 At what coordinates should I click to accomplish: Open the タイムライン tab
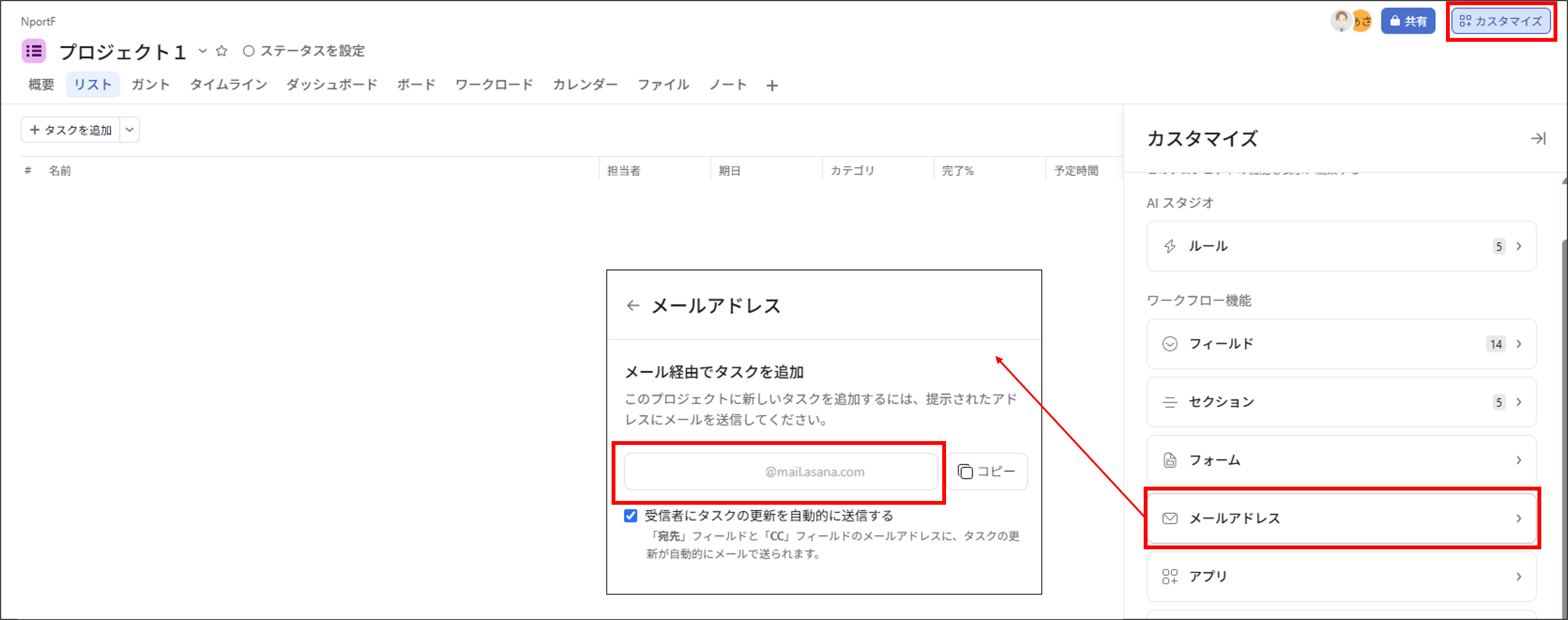[x=229, y=85]
